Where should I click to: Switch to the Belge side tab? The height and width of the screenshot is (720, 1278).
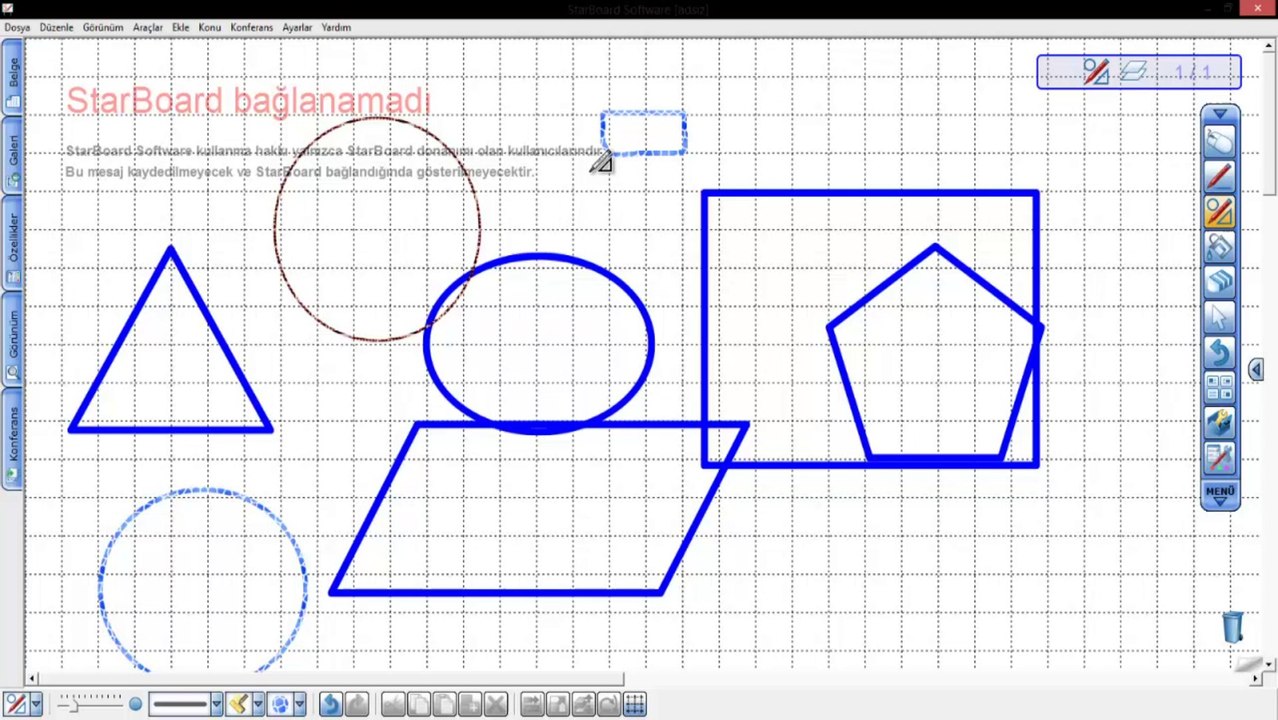13,82
